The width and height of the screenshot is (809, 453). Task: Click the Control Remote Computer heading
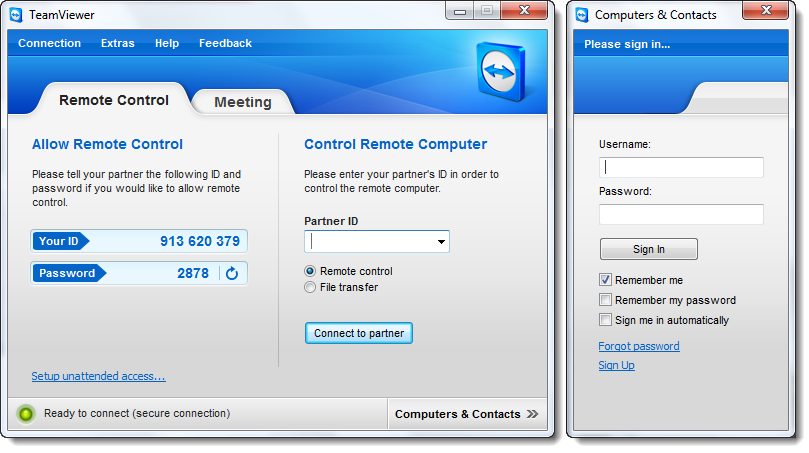(x=395, y=144)
